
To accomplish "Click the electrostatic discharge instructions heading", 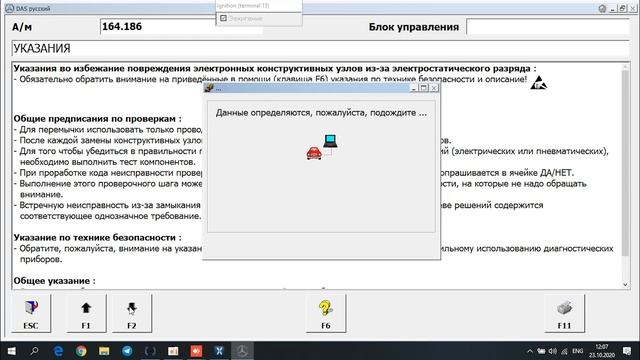I will coord(275,68).
